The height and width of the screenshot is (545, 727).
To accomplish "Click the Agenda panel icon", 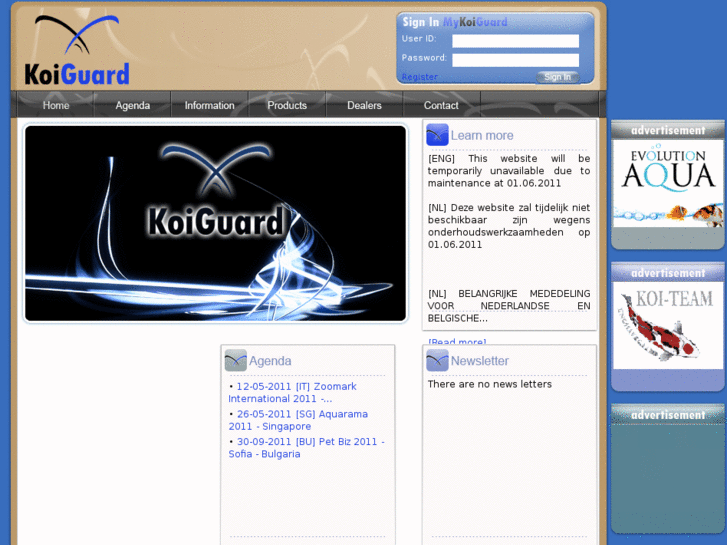I will coord(236,360).
